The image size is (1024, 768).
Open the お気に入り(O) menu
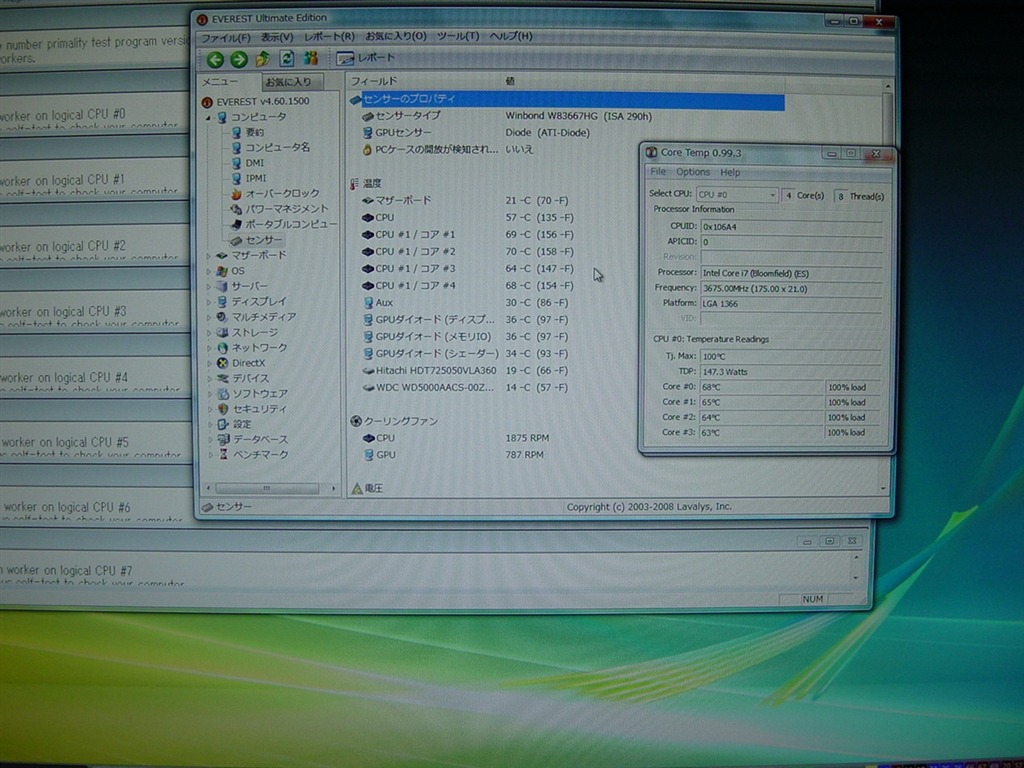[396, 36]
